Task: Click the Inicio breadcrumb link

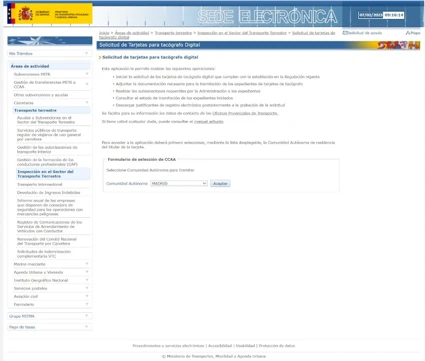Action: [x=104, y=33]
